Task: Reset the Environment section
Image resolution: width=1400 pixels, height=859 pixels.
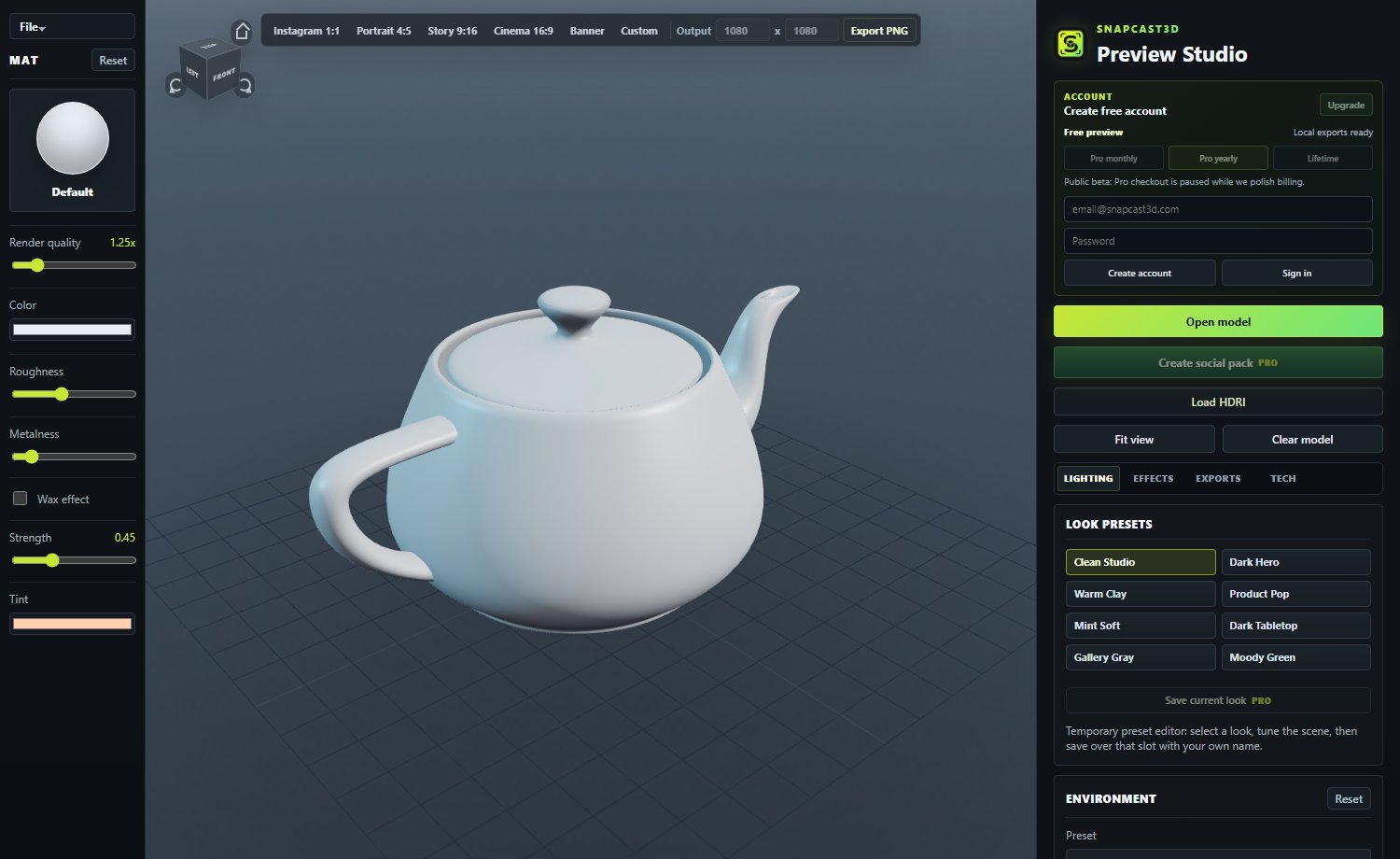Action: (x=1349, y=798)
